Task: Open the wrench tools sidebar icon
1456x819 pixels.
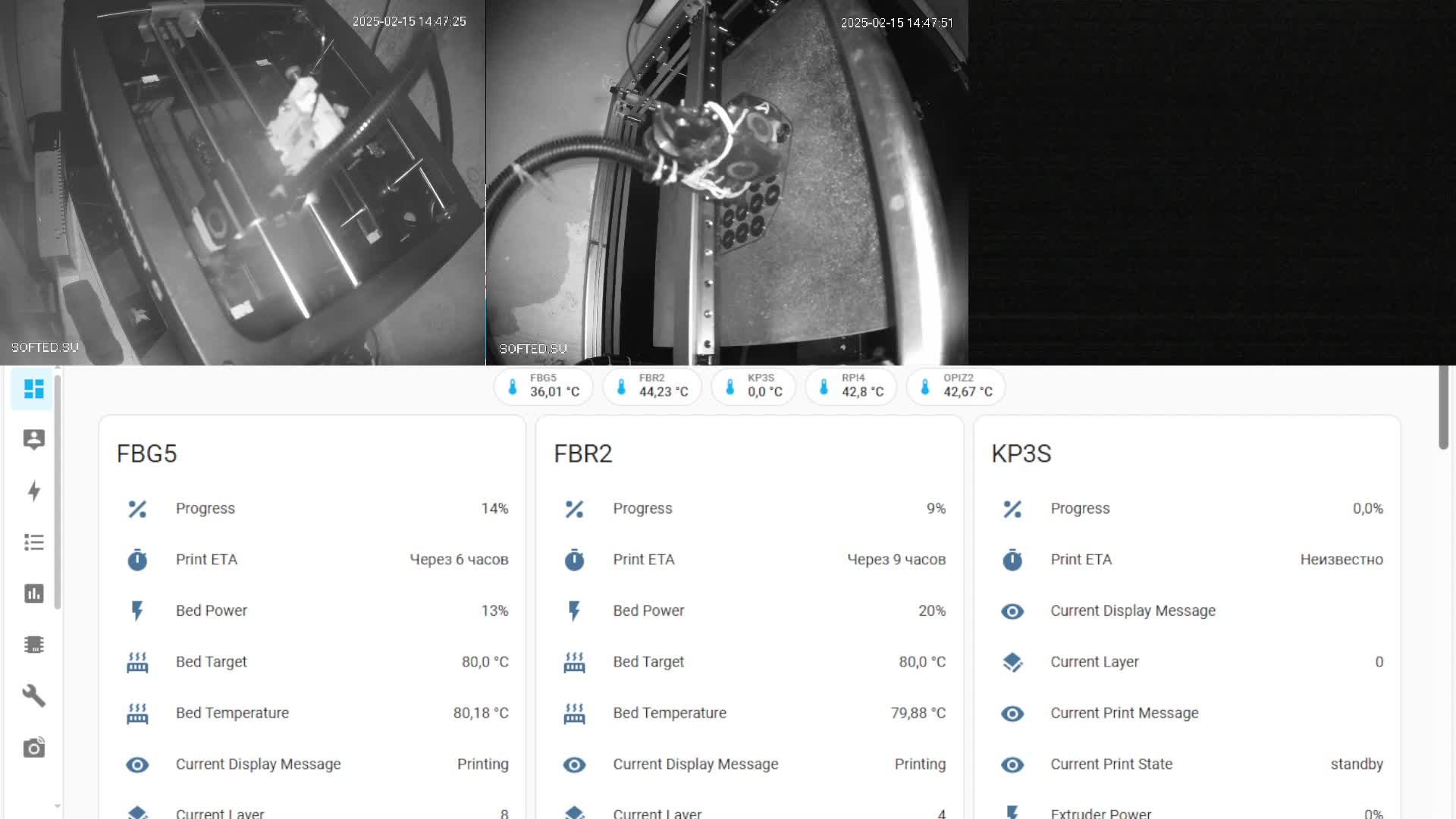Action: click(33, 695)
